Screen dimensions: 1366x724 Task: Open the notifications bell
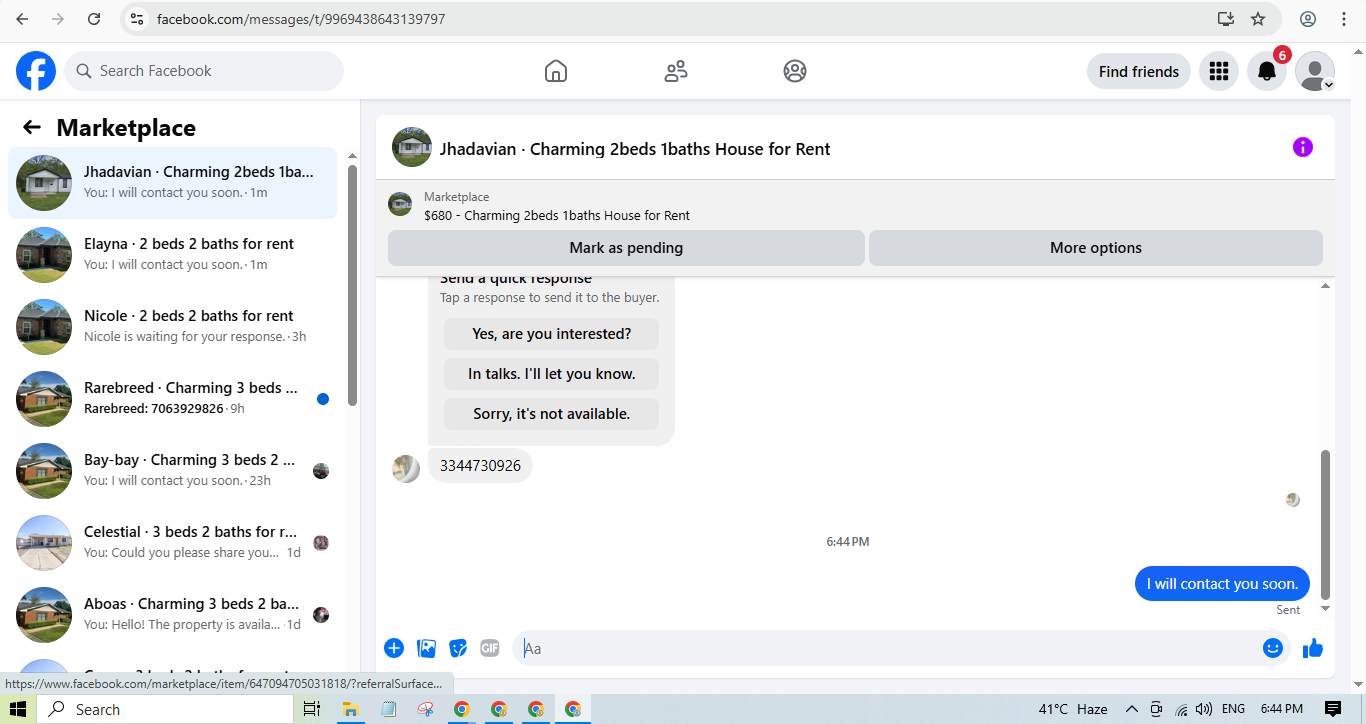pyautogui.click(x=1267, y=71)
